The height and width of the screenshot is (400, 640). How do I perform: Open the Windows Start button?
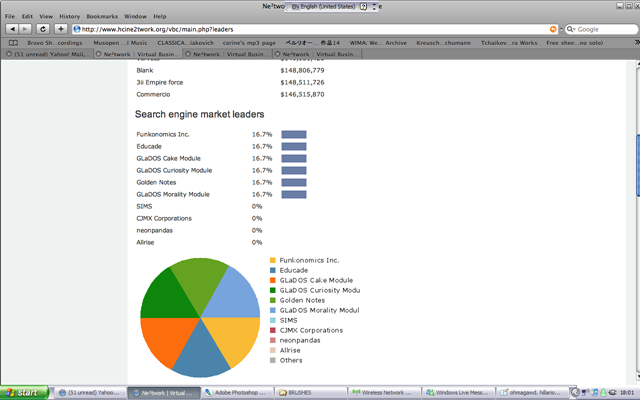[24, 393]
